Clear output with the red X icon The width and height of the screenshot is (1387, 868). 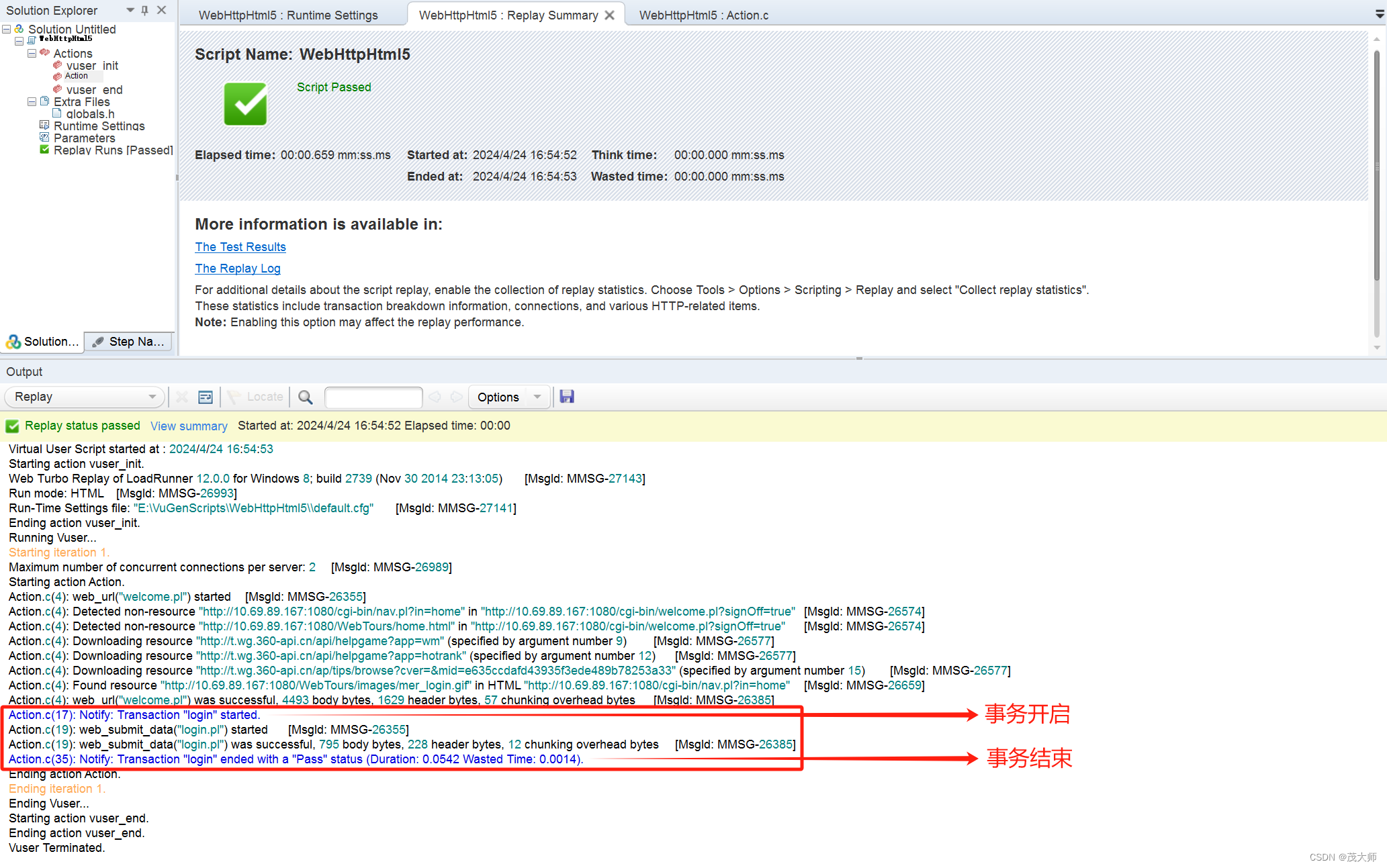(181, 397)
